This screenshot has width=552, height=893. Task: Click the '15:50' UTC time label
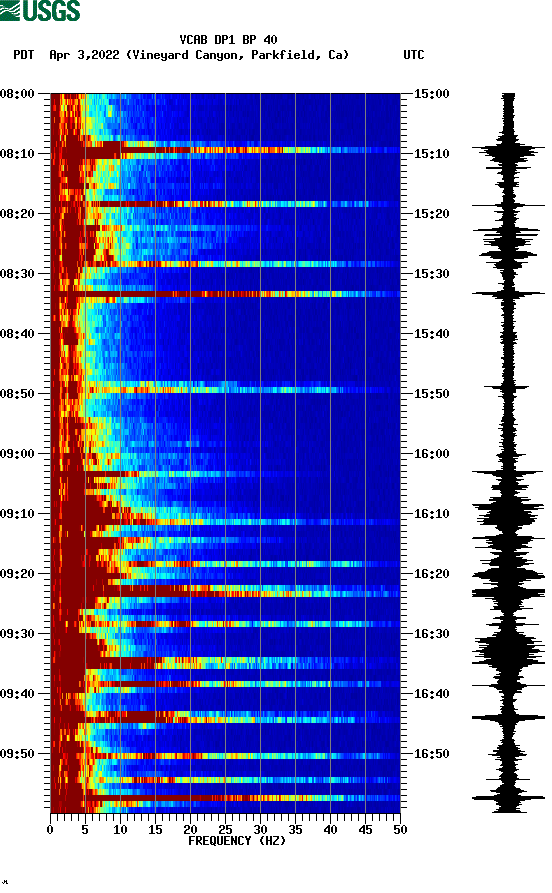point(431,394)
